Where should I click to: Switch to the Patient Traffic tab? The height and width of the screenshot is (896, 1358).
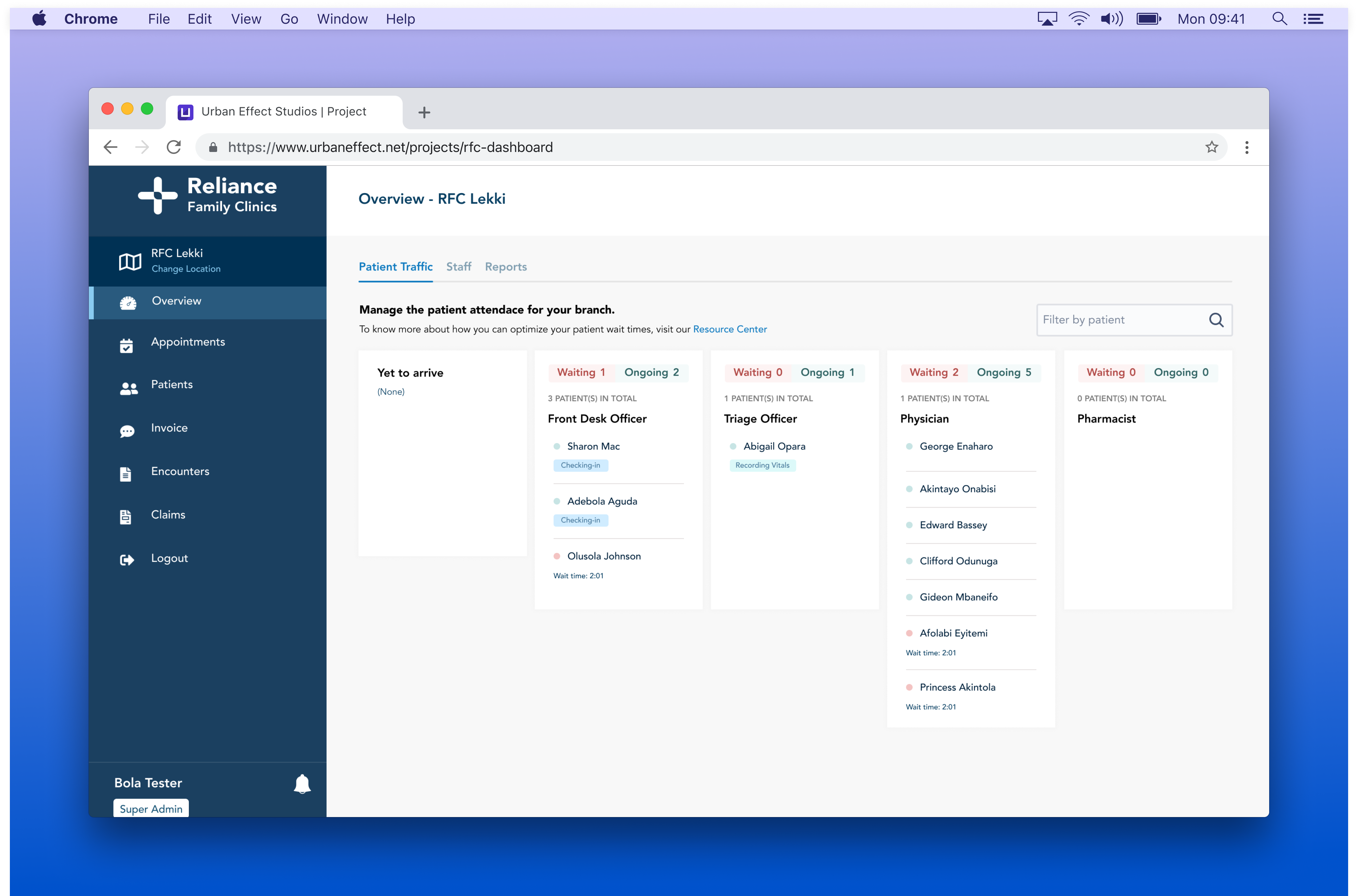pyautogui.click(x=395, y=267)
